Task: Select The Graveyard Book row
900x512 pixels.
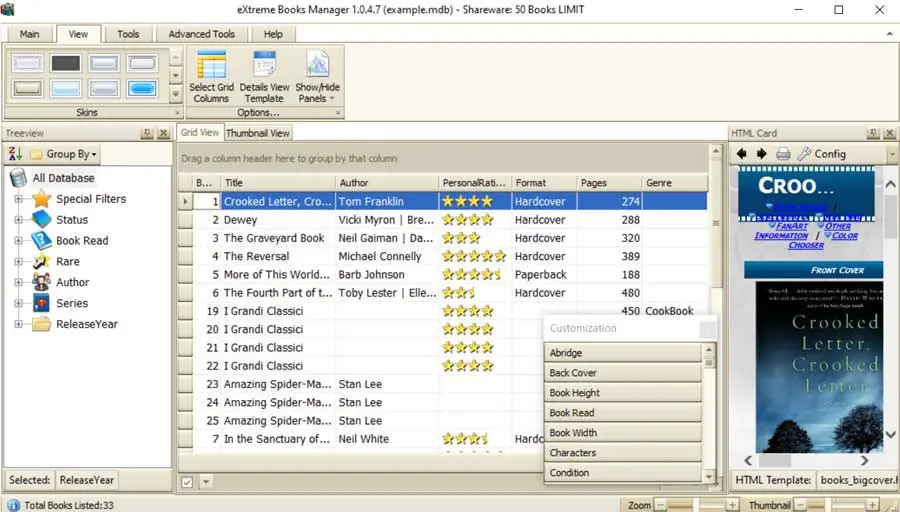Action: coord(273,238)
